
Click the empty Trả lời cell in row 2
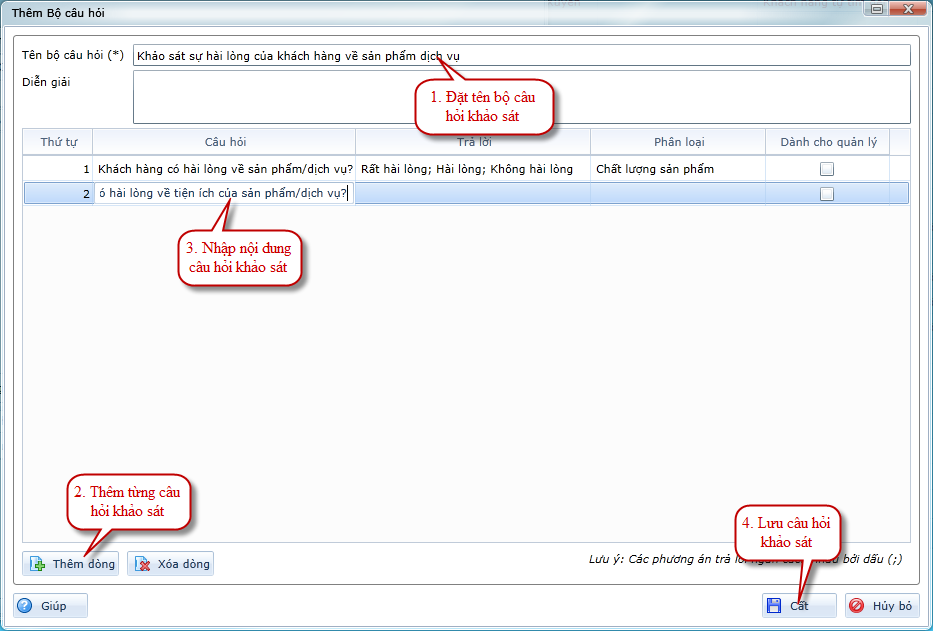click(x=473, y=194)
